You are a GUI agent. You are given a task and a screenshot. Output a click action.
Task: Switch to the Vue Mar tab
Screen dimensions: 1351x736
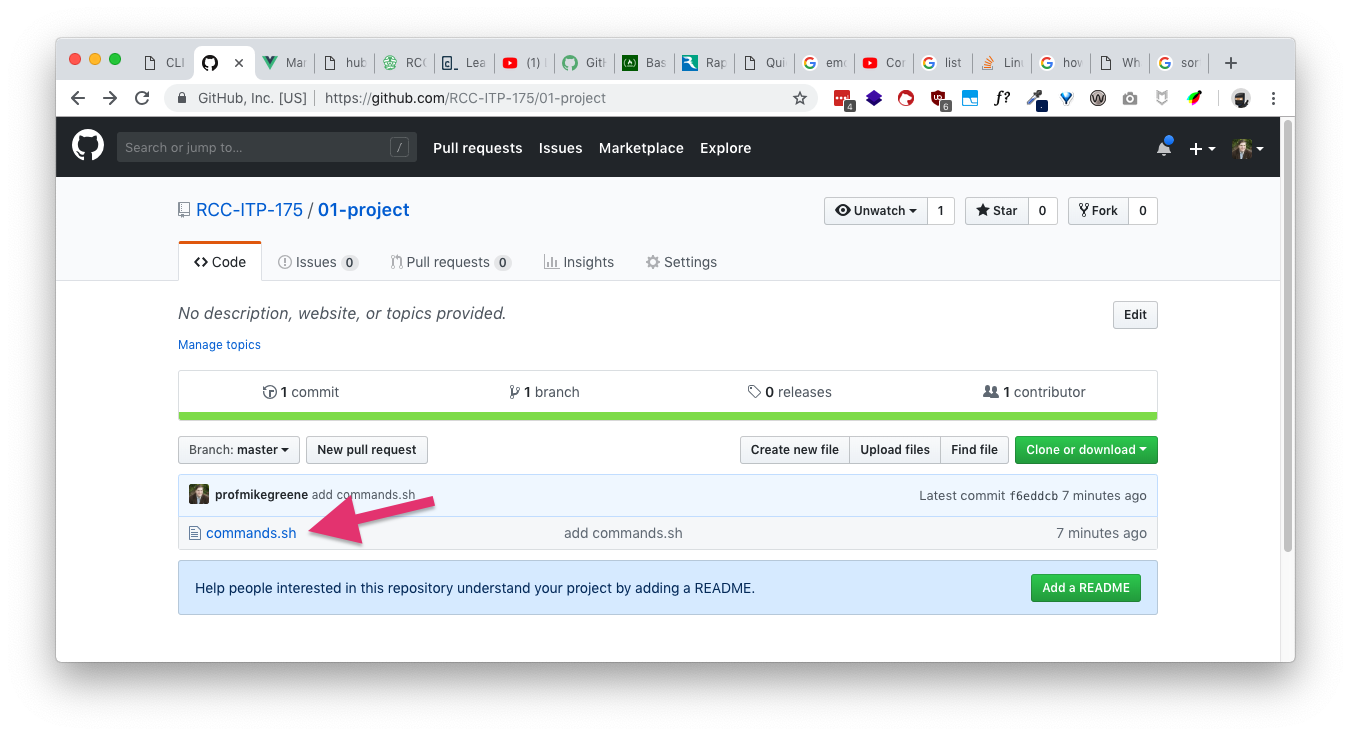pos(285,62)
